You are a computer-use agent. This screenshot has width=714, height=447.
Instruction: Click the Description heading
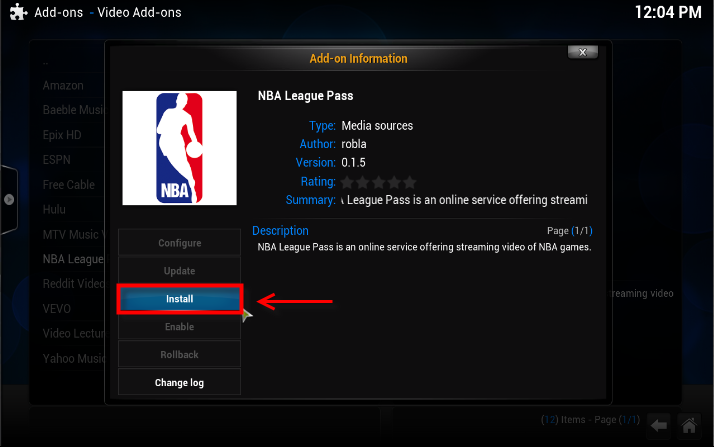tap(280, 231)
